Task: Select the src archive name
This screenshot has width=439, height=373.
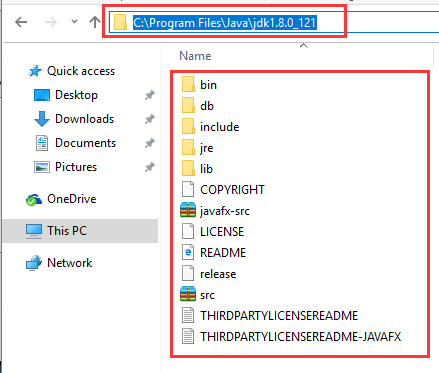Action: coord(207,295)
